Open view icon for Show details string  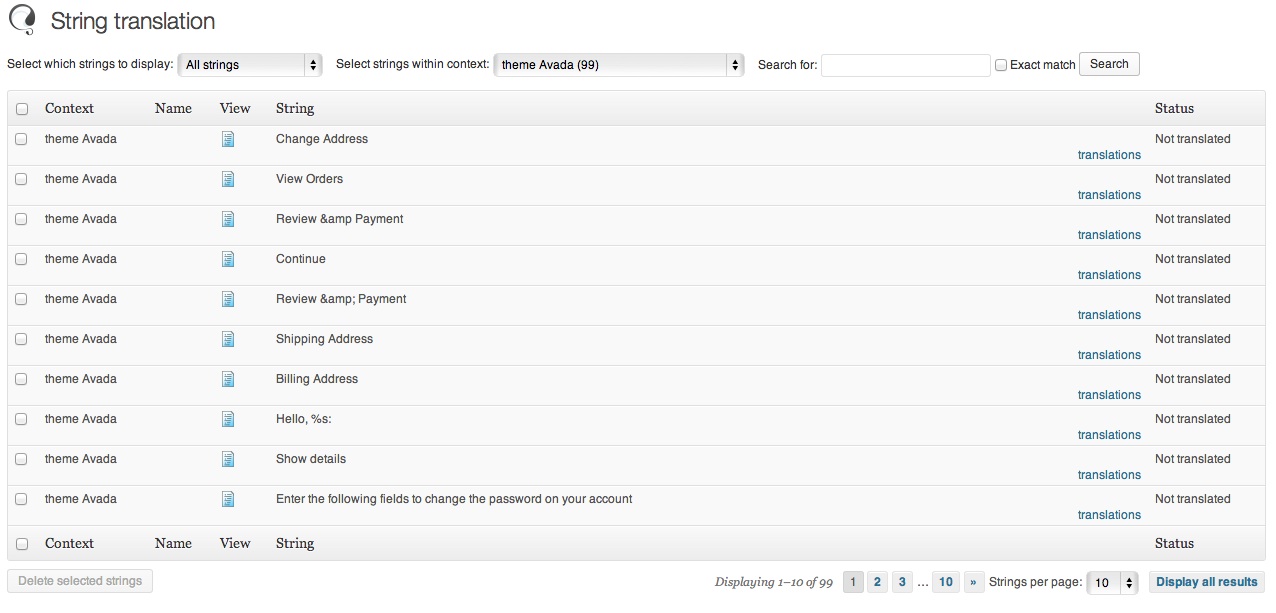click(x=228, y=459)
